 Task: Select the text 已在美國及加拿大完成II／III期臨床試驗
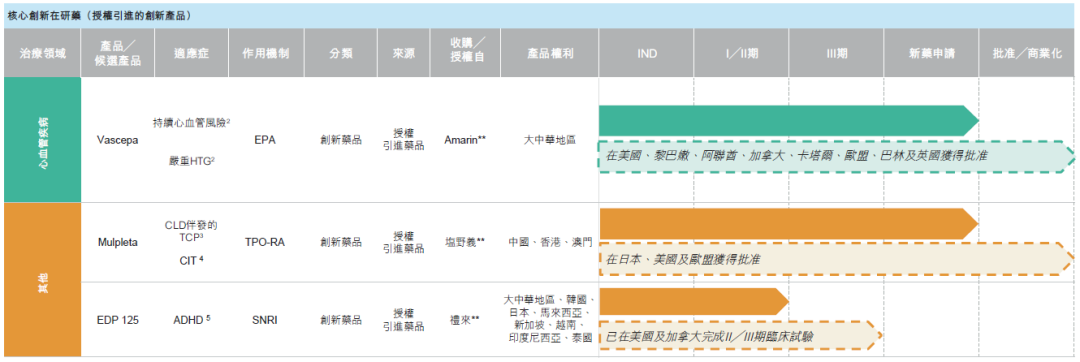[709, 337]
